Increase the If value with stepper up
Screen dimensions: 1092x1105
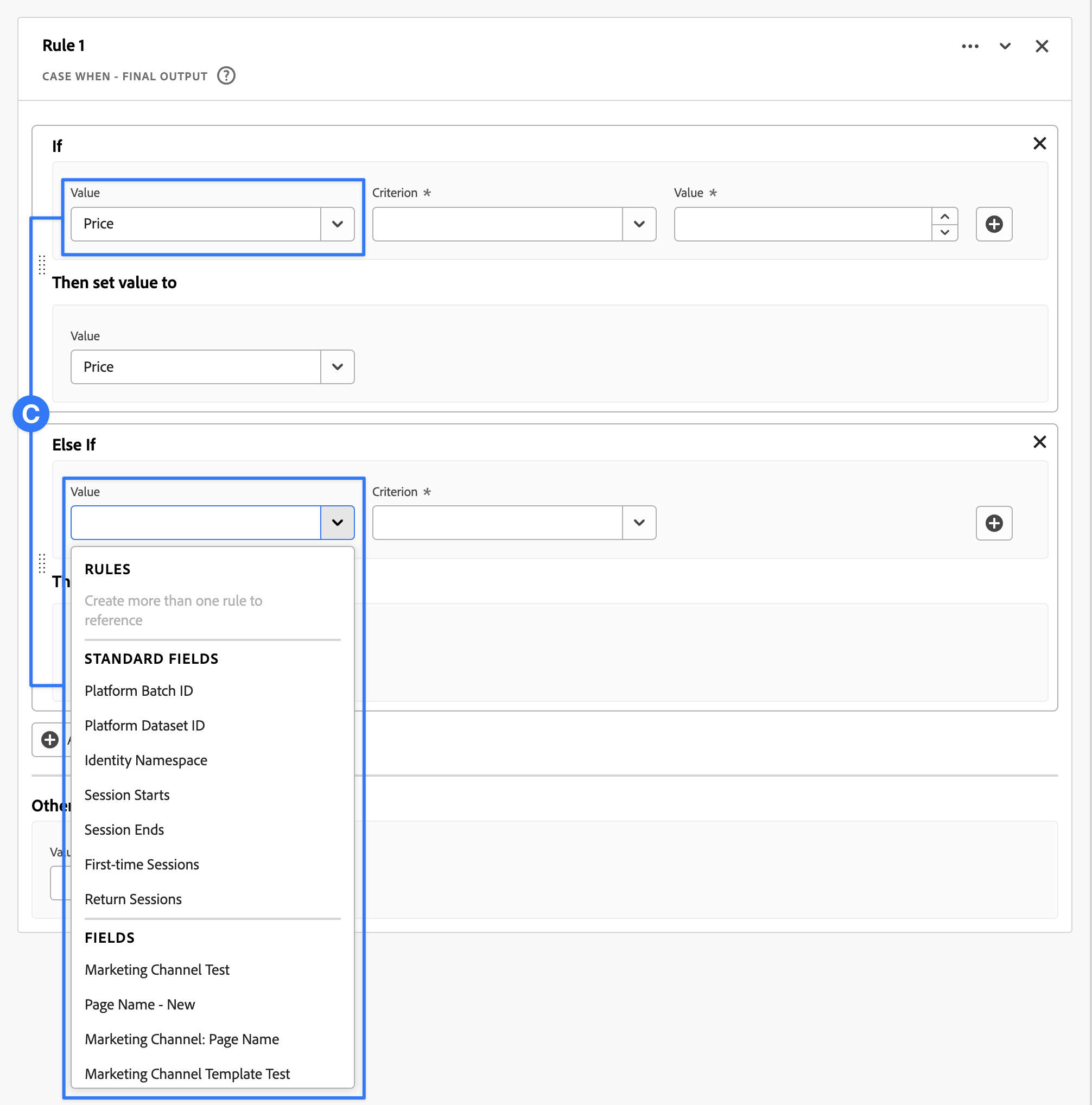pos(944,217)
